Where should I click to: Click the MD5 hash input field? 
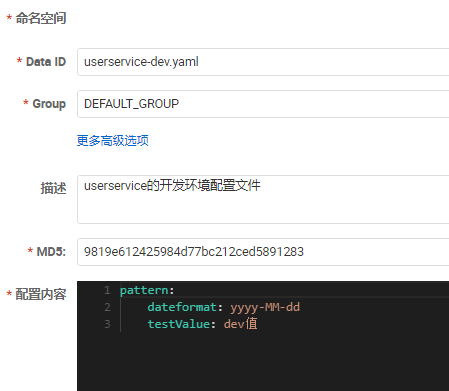[x=263, y=252]
